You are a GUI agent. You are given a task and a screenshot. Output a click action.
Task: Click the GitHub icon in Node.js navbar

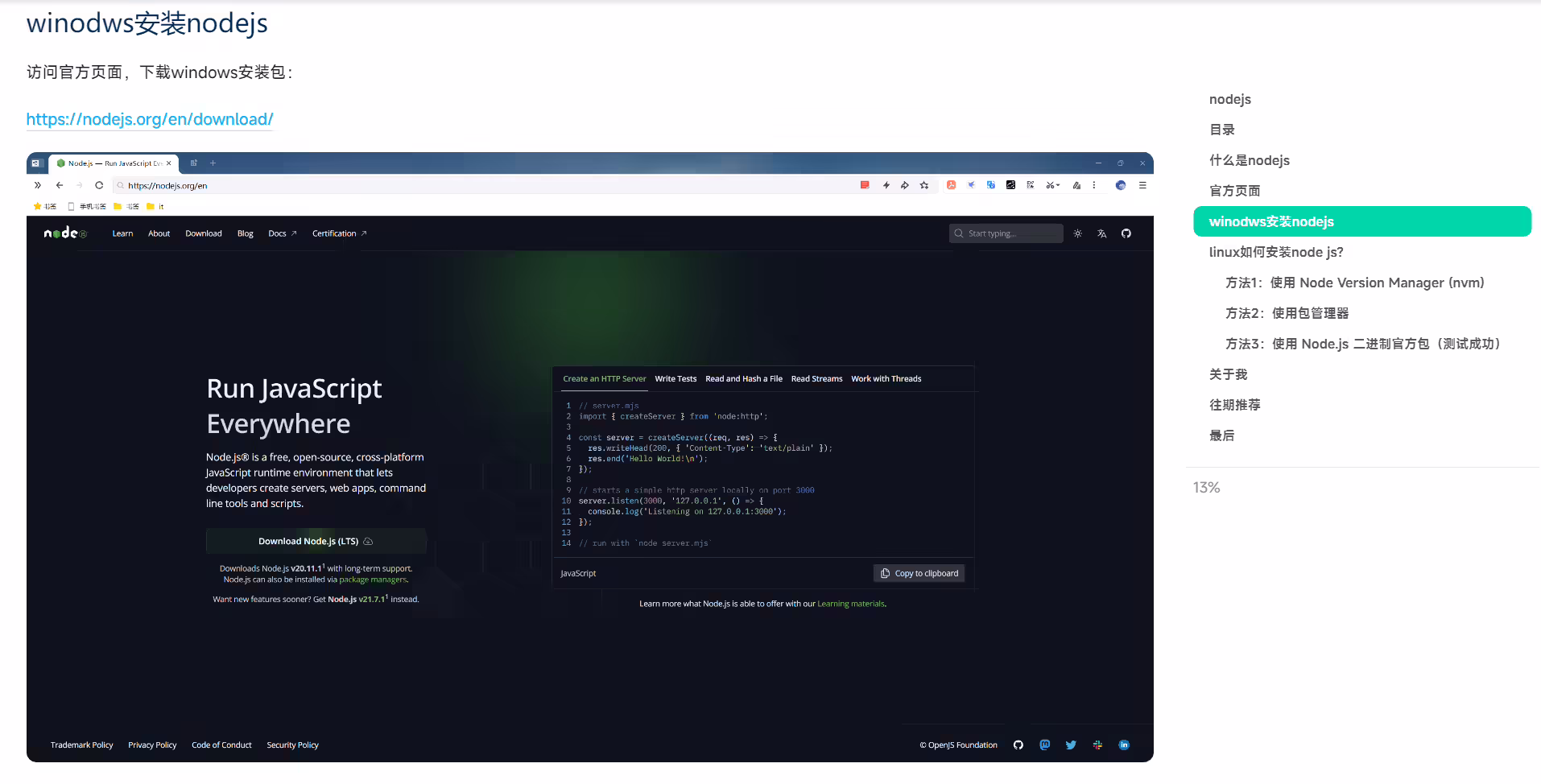click(x=1126, y=233)
